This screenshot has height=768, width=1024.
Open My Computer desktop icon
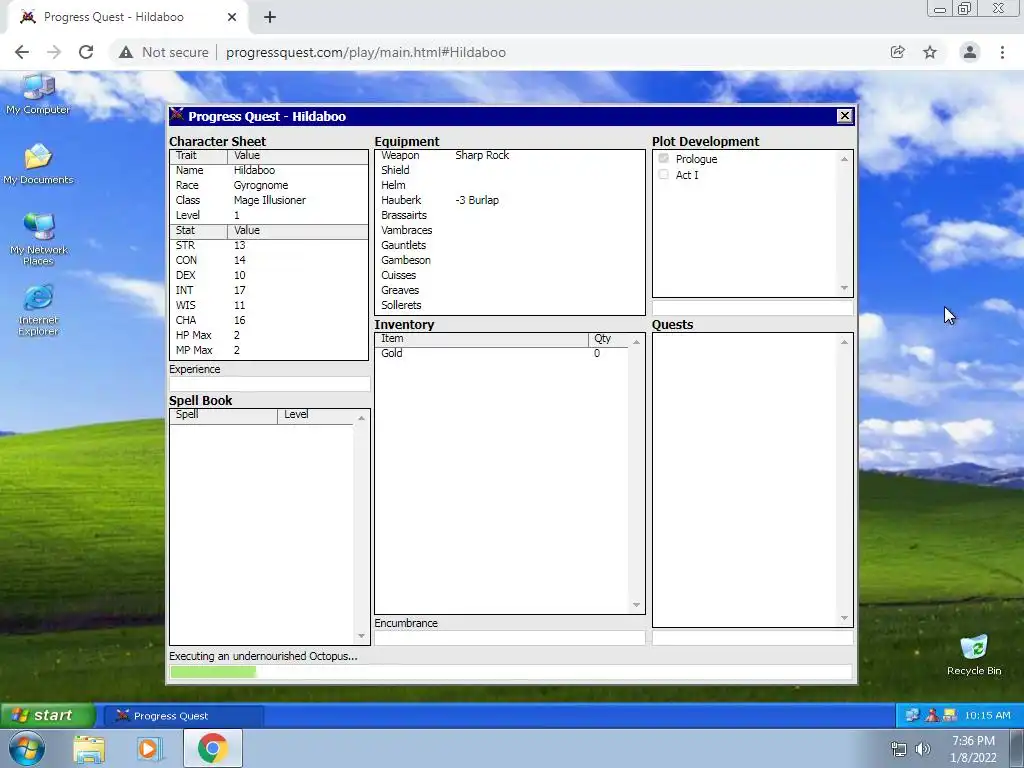38,93
